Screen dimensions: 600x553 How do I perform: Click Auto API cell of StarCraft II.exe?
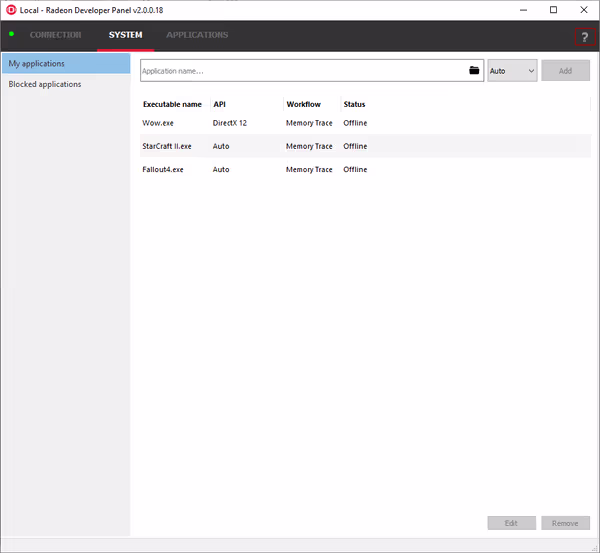click(221, 146)
